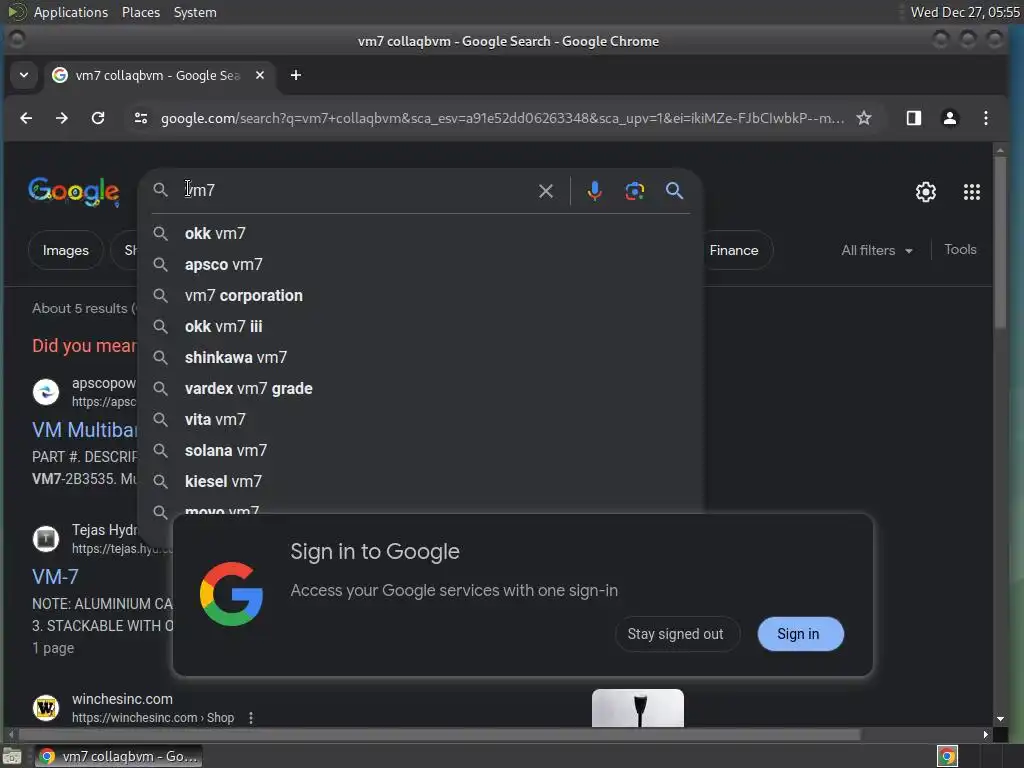This screenshot has height=768, width=1024.
Task: Go back to the previous page
Action: click(x=26, y=118)
